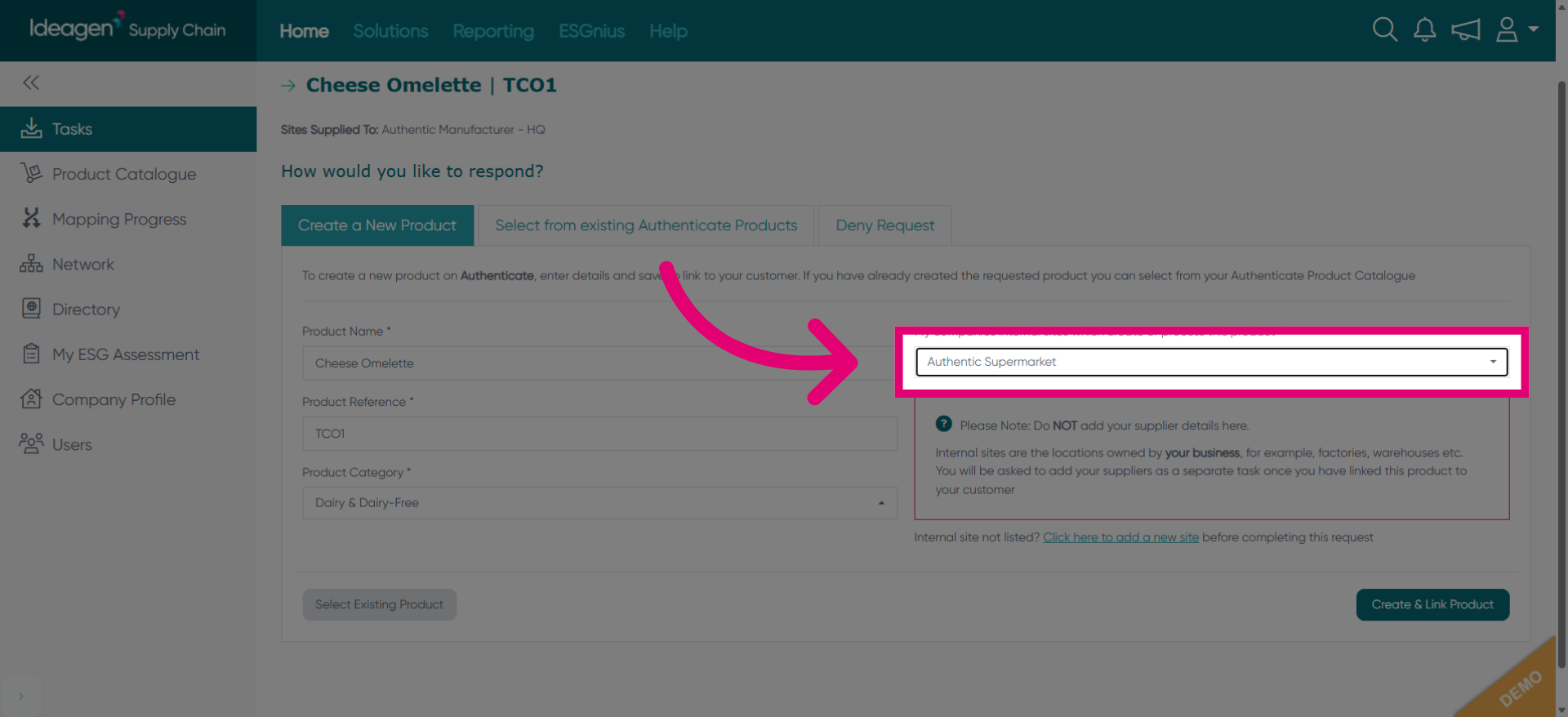Screen dimensions: 1568x717
Task: Open the search magnifier icon
Action: click(1385, 30)
